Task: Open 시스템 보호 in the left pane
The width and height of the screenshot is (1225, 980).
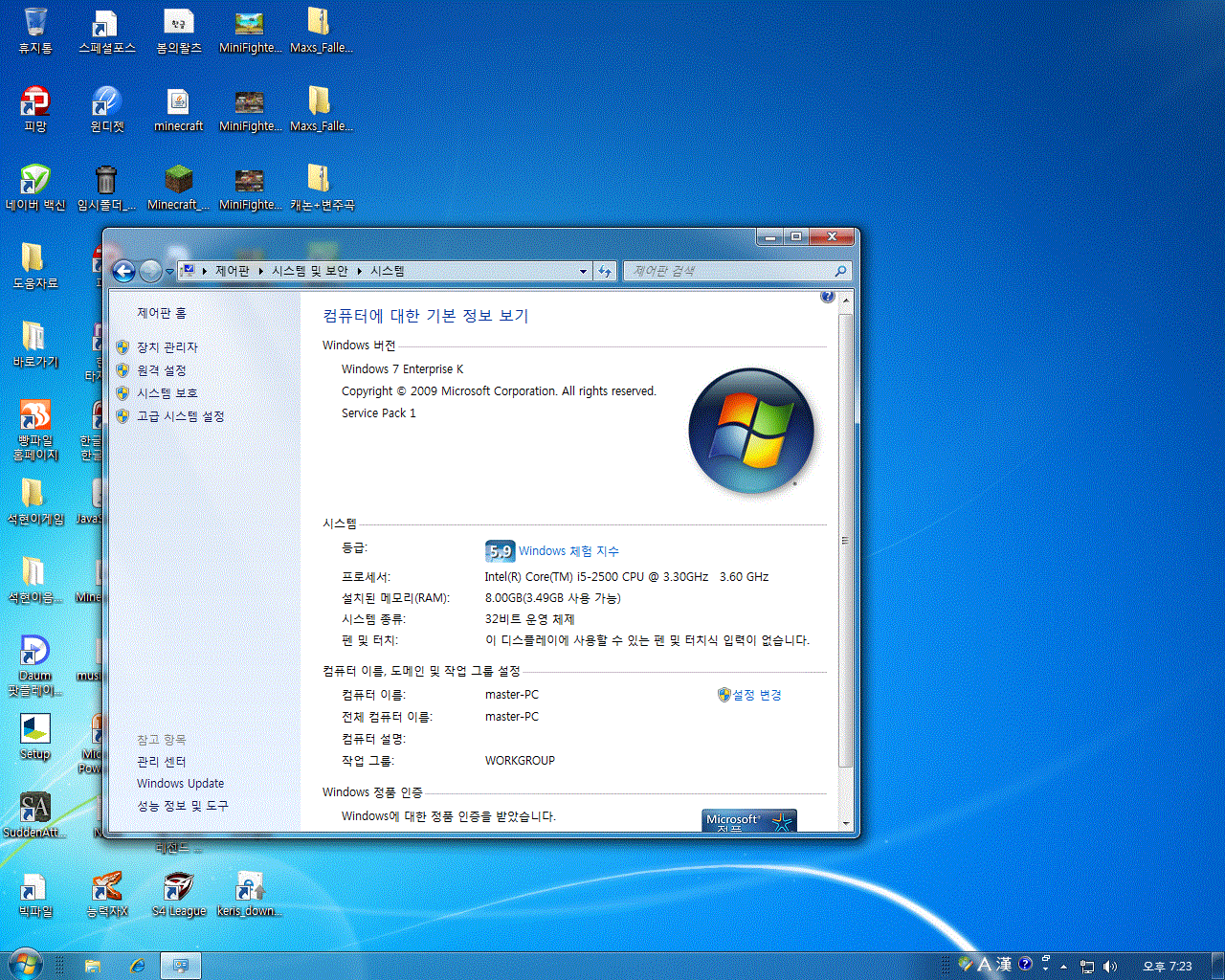Action: (x=167, y=393)
